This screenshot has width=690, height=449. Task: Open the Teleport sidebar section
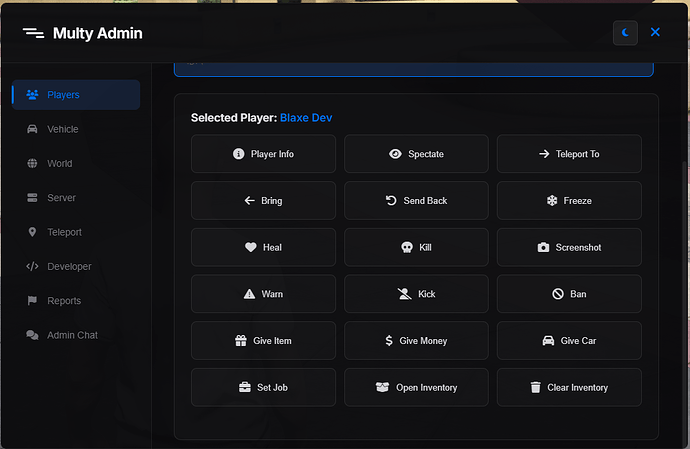(76, 232)
